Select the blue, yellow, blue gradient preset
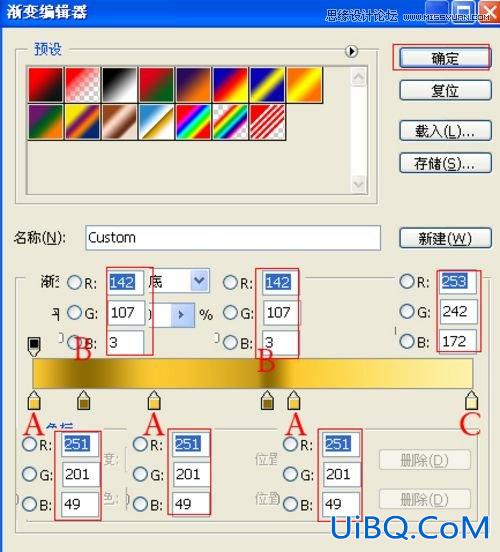The height and width of the screenshot is (552, 500). (267, 84)
